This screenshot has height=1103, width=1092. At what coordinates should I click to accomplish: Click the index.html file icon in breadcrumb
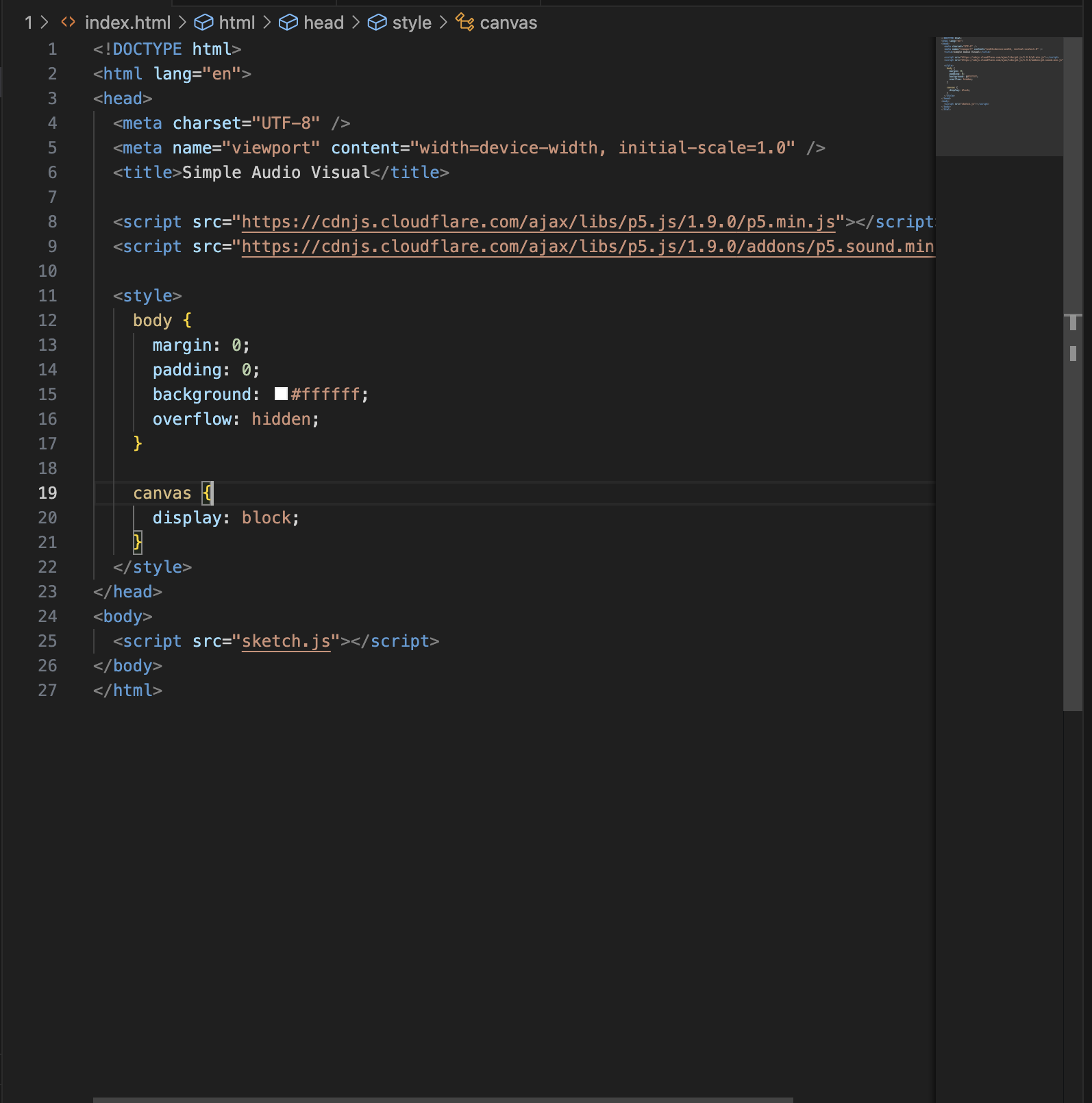pyautogui.click(x=68, y=23)
